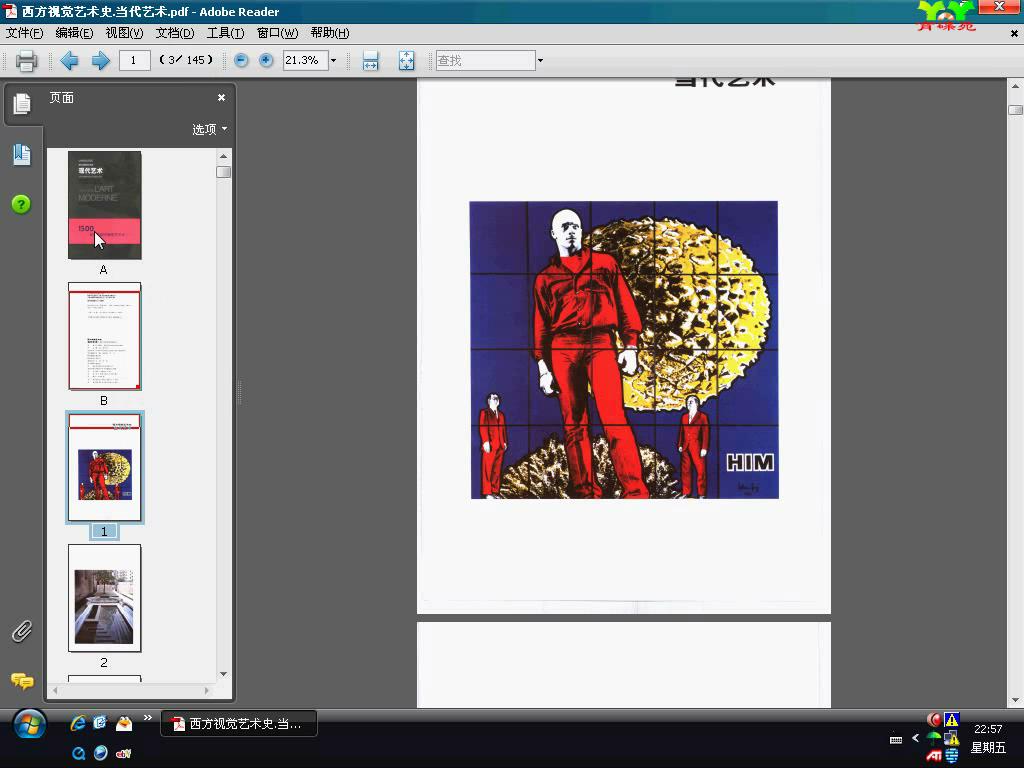Click the document scrollbar down arrow
The width and height of the screenshot is (1024, 768).
tap(1015, 701)
